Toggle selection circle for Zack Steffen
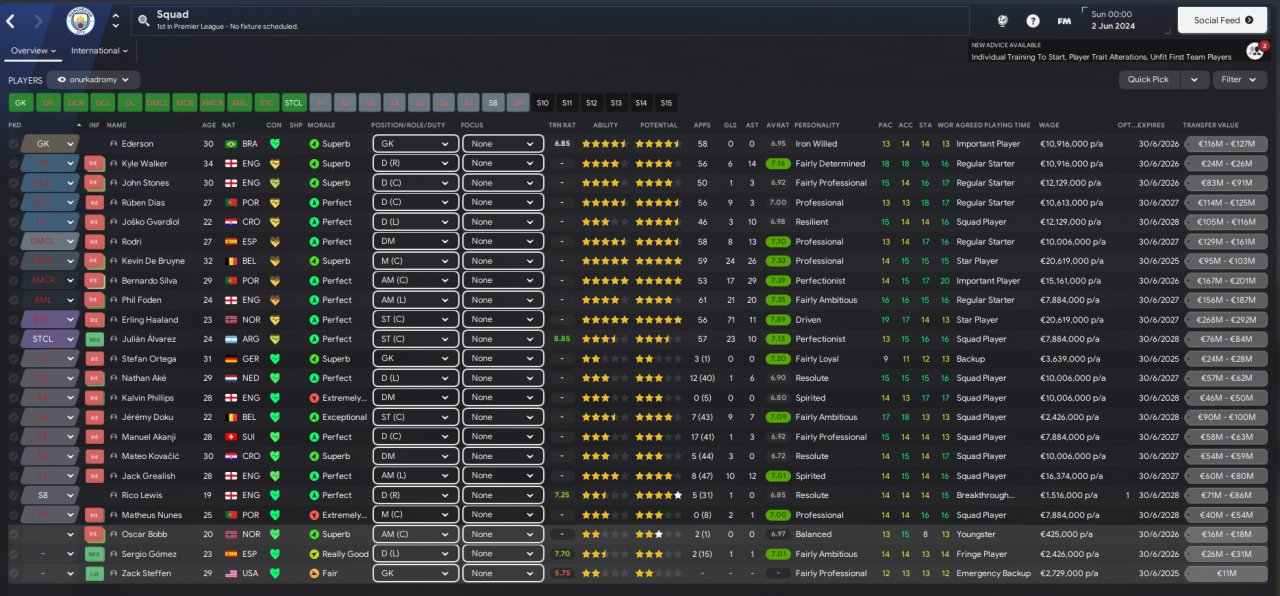The image size is (1280, 596). coord(13,573)
